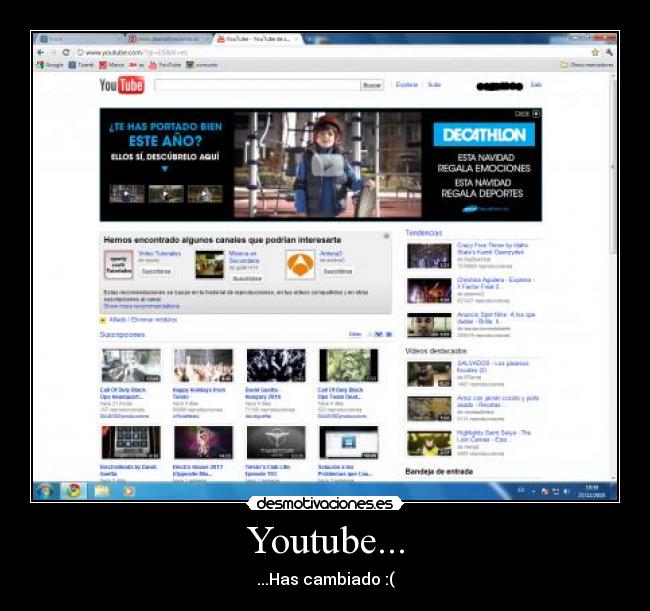Switch to the second browser tab
Viewport: 650px width, 611px height.
168,39
